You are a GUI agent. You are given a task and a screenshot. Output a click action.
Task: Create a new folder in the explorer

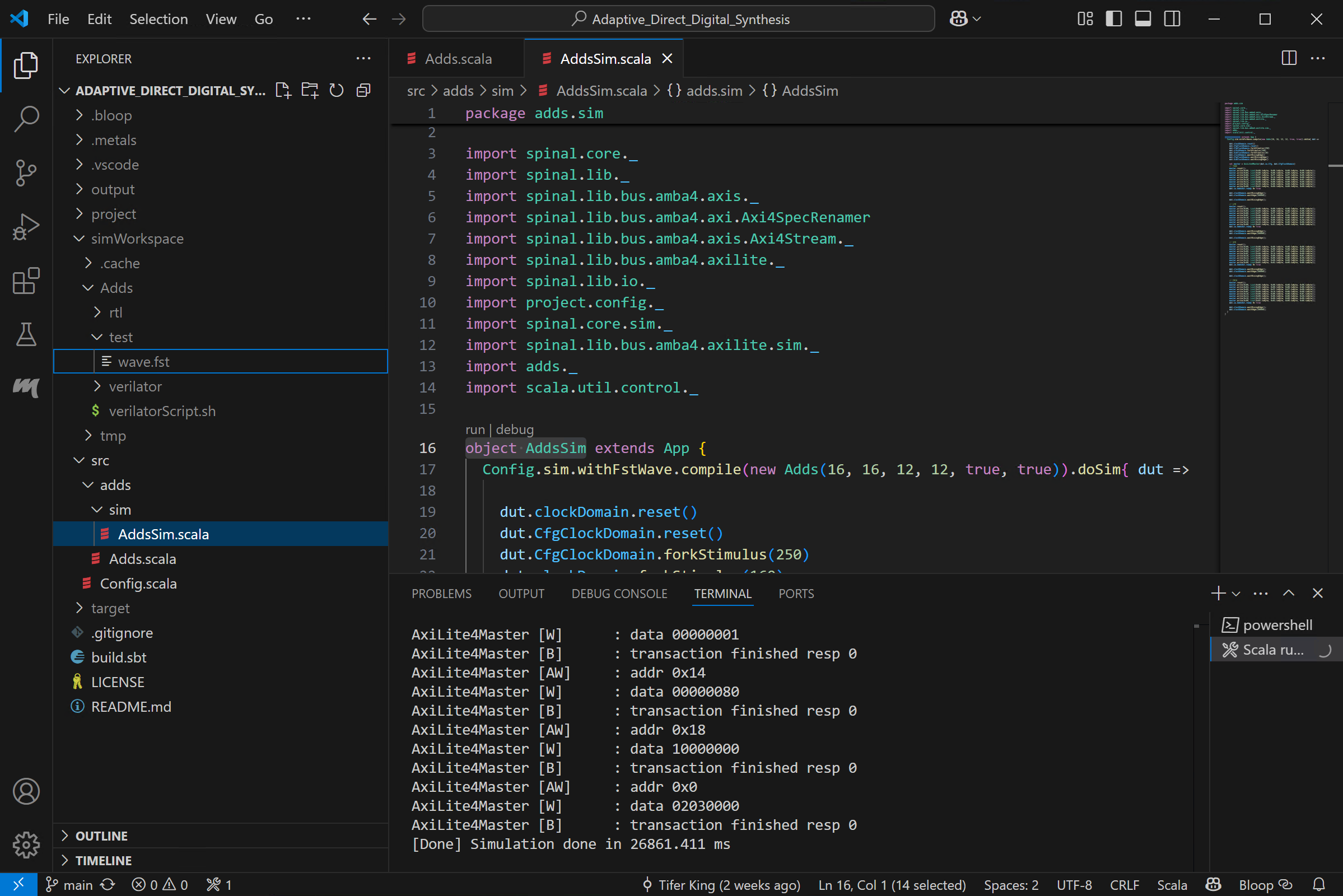[310, 90]
